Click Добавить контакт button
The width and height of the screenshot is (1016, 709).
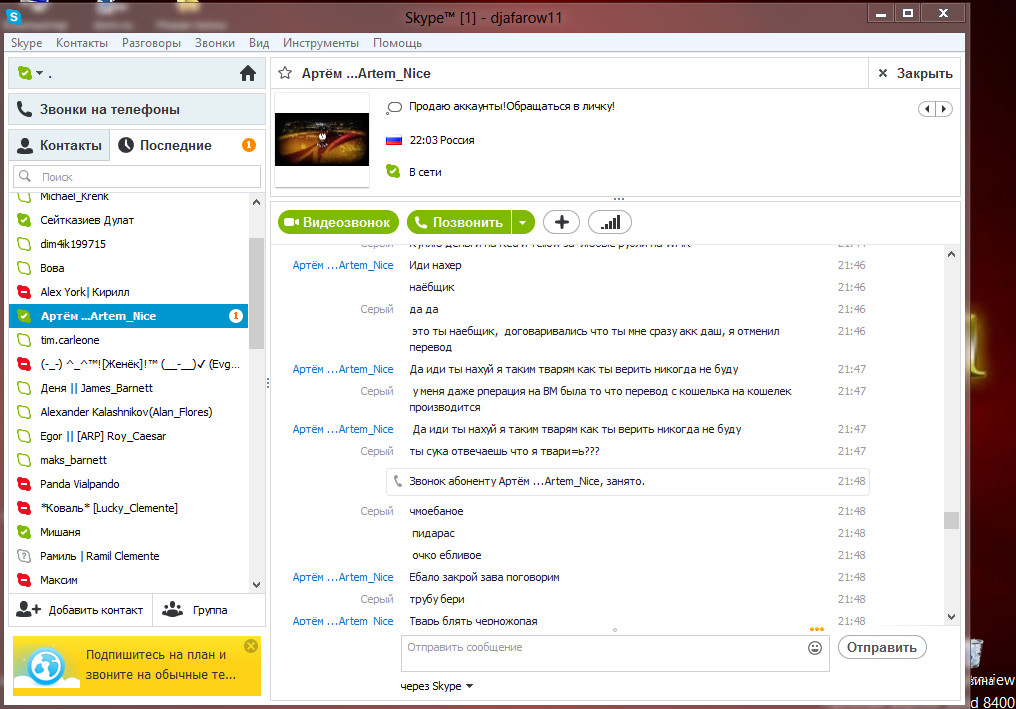tap(80, 610)
